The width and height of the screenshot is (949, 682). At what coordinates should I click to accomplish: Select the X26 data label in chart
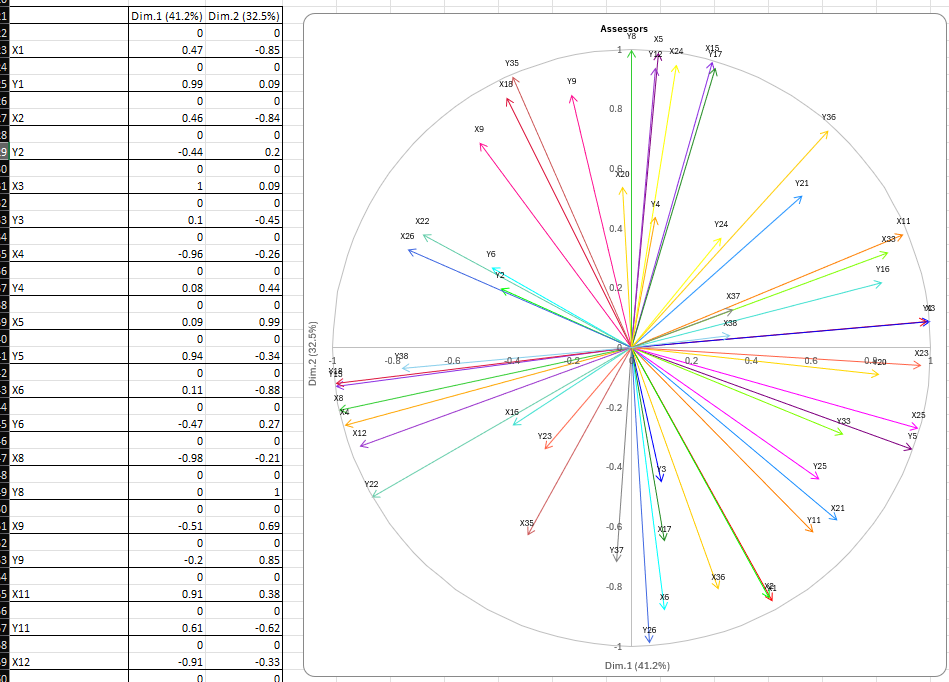coord(407,236)
